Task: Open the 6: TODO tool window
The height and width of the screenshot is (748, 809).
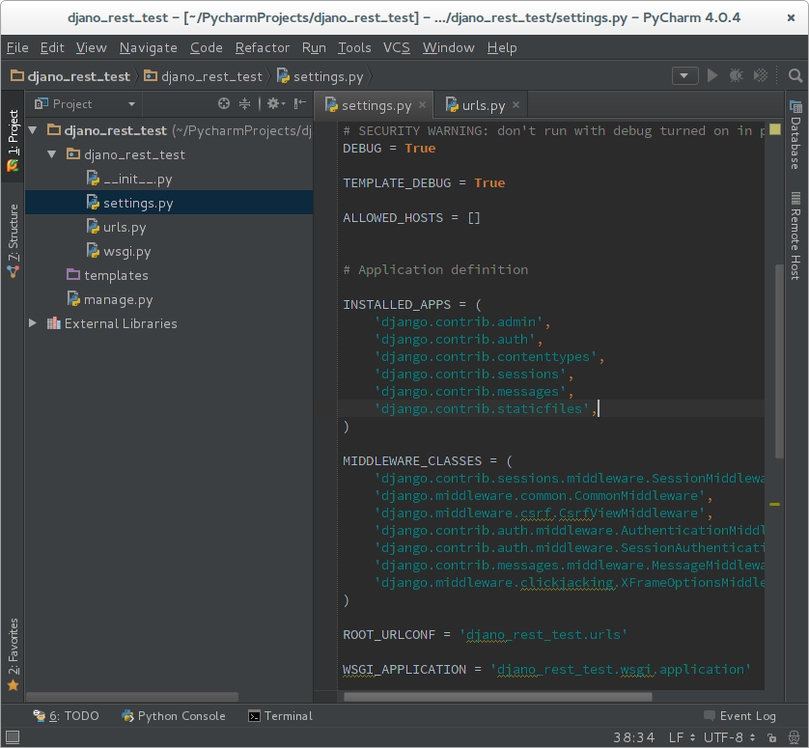Action: [x=66, y=716]
